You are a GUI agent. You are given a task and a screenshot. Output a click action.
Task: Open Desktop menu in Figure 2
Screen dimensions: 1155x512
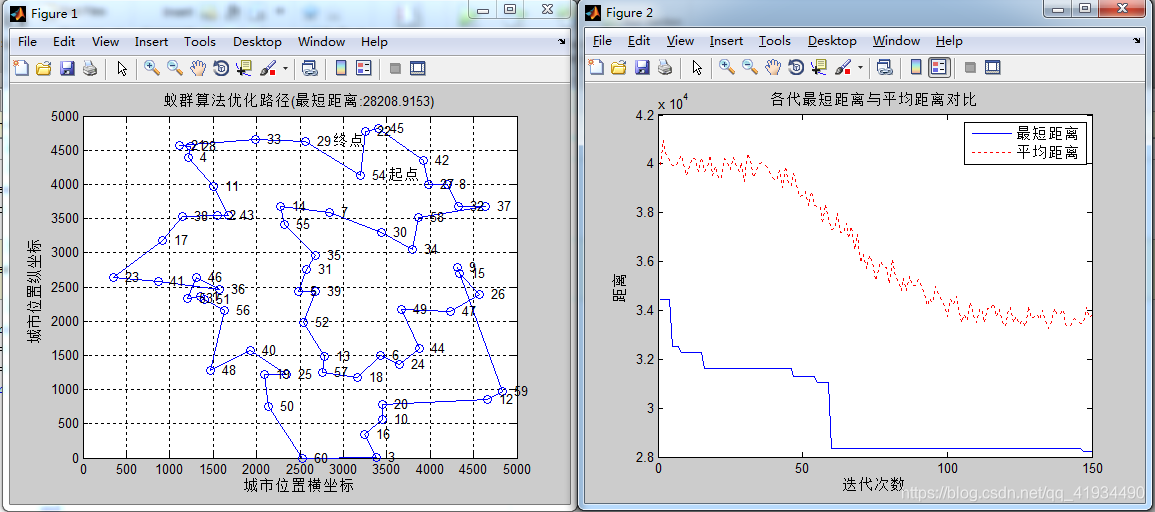coord(832,41)
